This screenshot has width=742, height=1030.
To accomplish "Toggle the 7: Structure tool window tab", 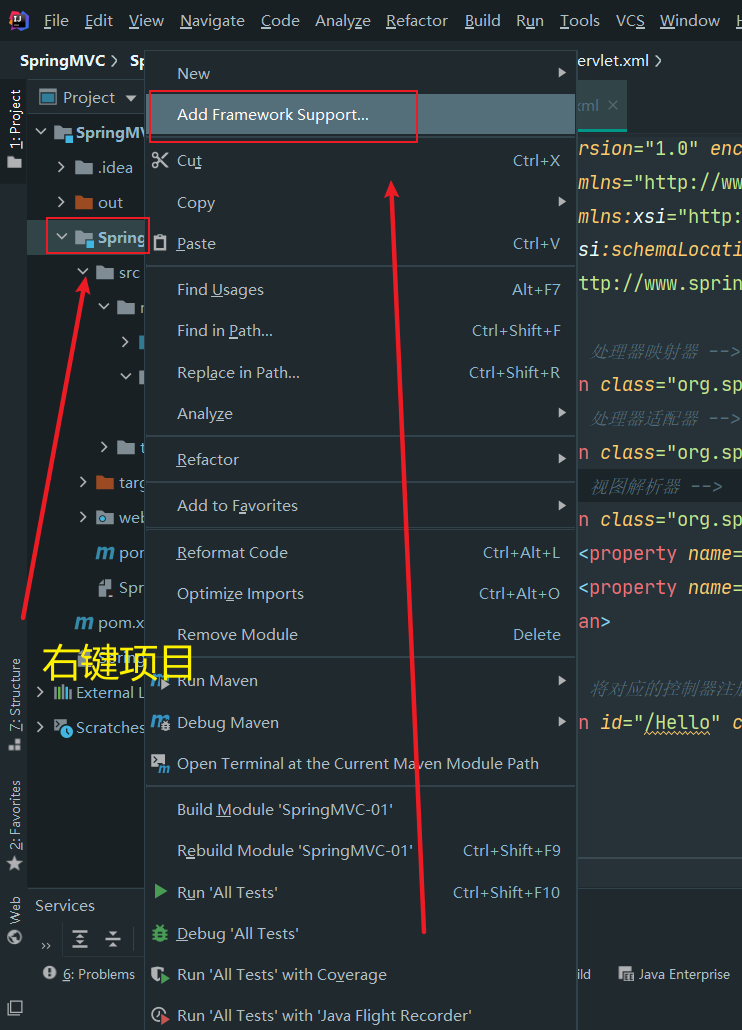I will coord(14,703).
